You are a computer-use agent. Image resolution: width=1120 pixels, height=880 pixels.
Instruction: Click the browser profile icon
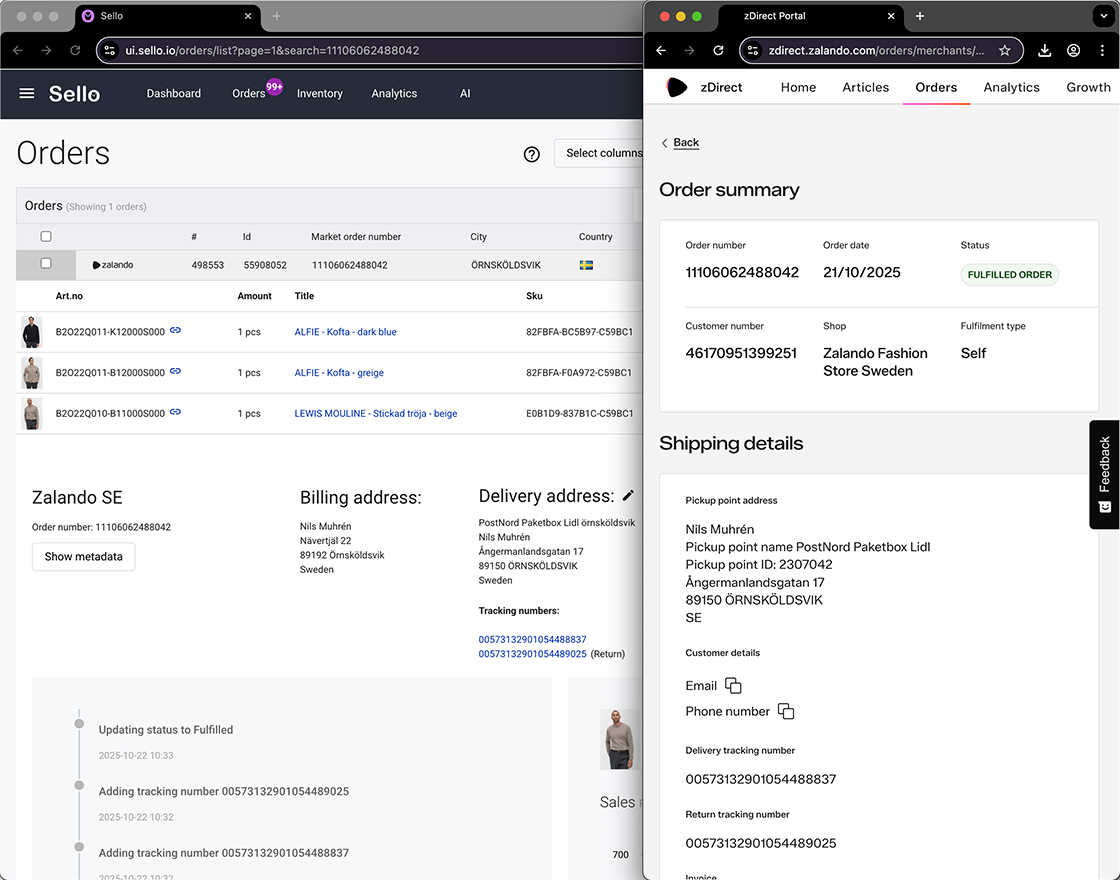coord(1074,50)
